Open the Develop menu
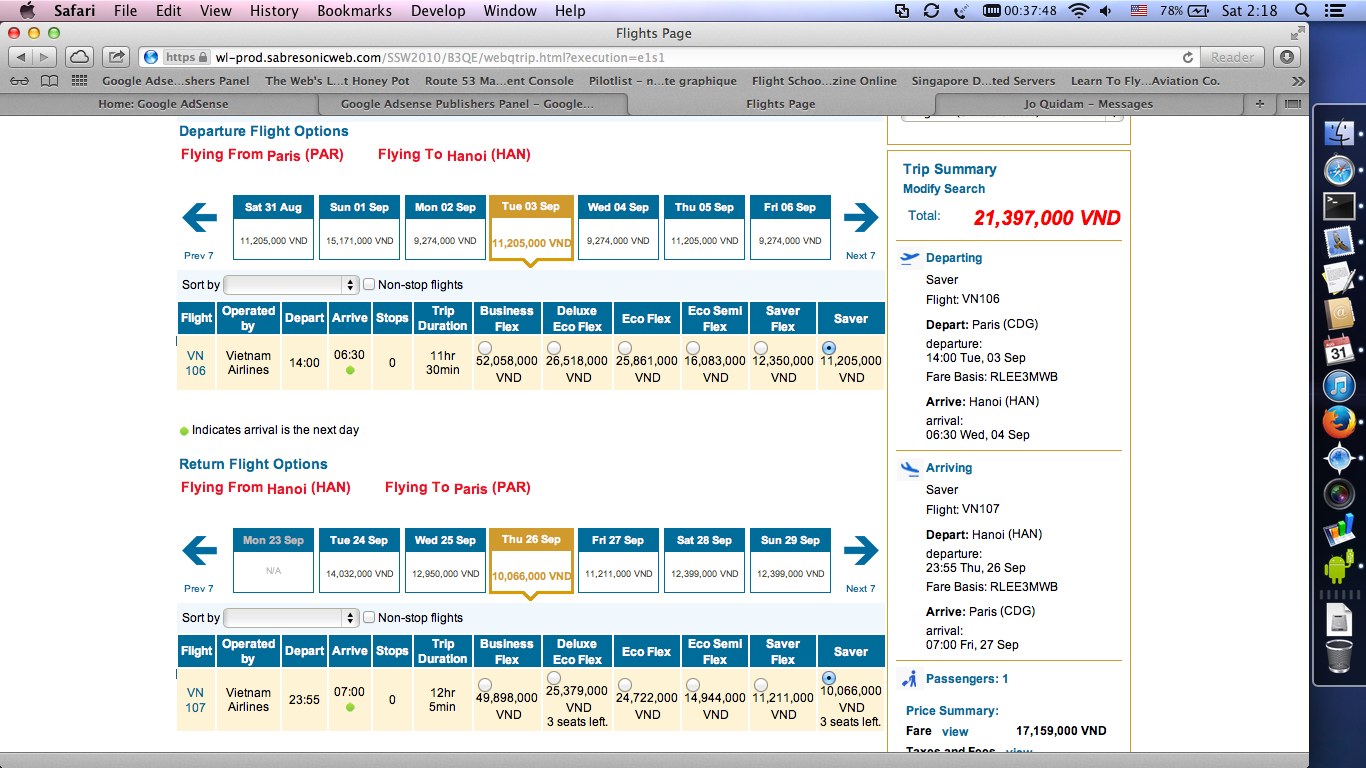Screen dimensions: 1366x768 pyautogui.click(x=438, y=11)
